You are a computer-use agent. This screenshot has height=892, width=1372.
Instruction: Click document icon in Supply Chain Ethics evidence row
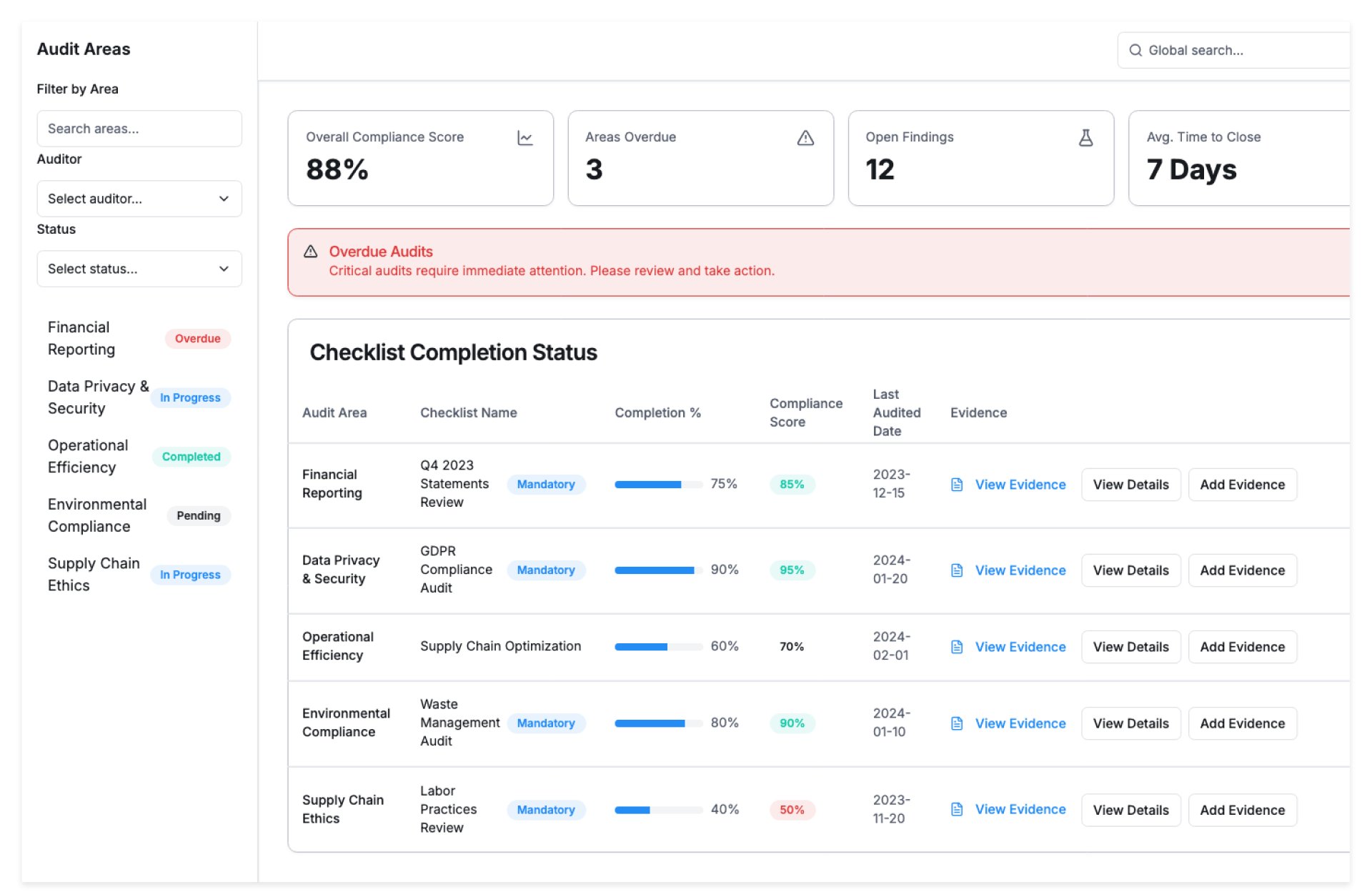(x=957, y=809)
